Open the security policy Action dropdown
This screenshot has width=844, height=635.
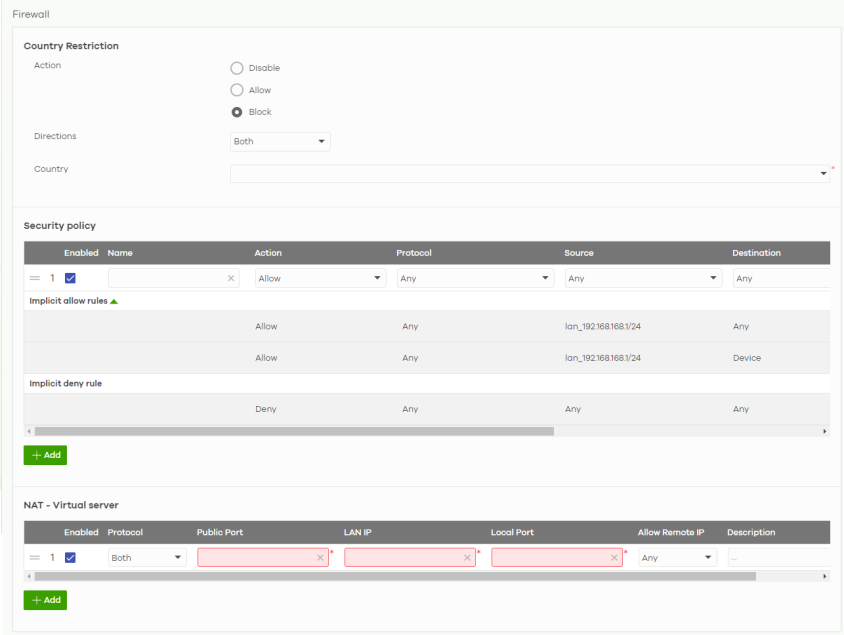coord(320,279)
